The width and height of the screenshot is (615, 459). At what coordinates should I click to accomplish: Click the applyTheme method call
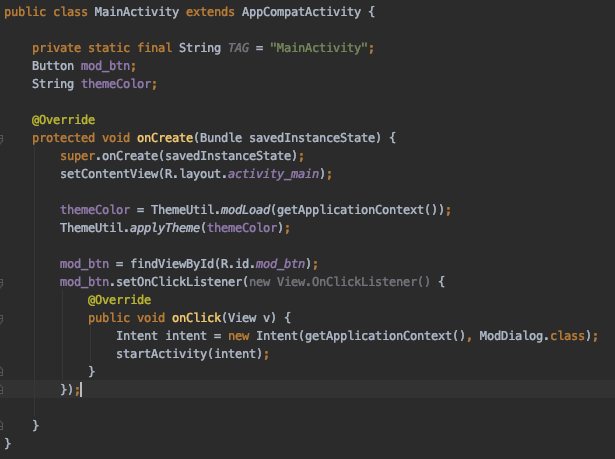click(165, 228)
